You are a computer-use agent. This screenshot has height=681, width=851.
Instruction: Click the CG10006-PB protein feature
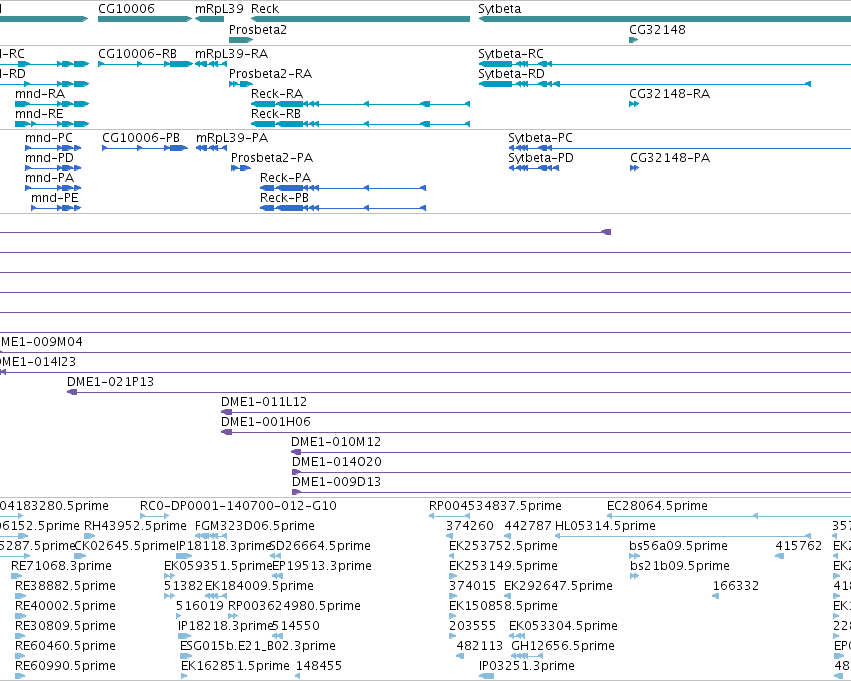(x=145, y=148)
